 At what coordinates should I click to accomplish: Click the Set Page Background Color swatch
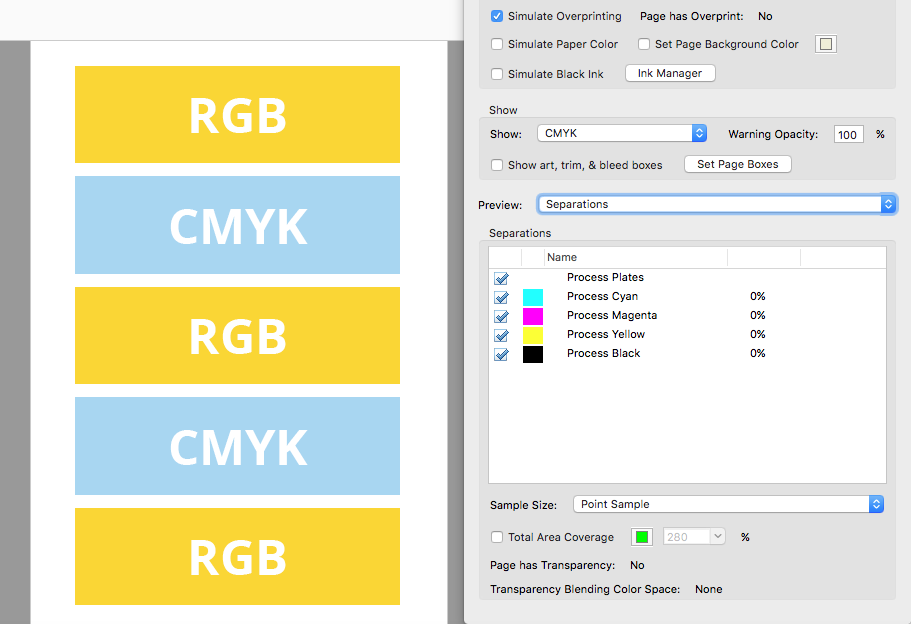pos(825,43)
